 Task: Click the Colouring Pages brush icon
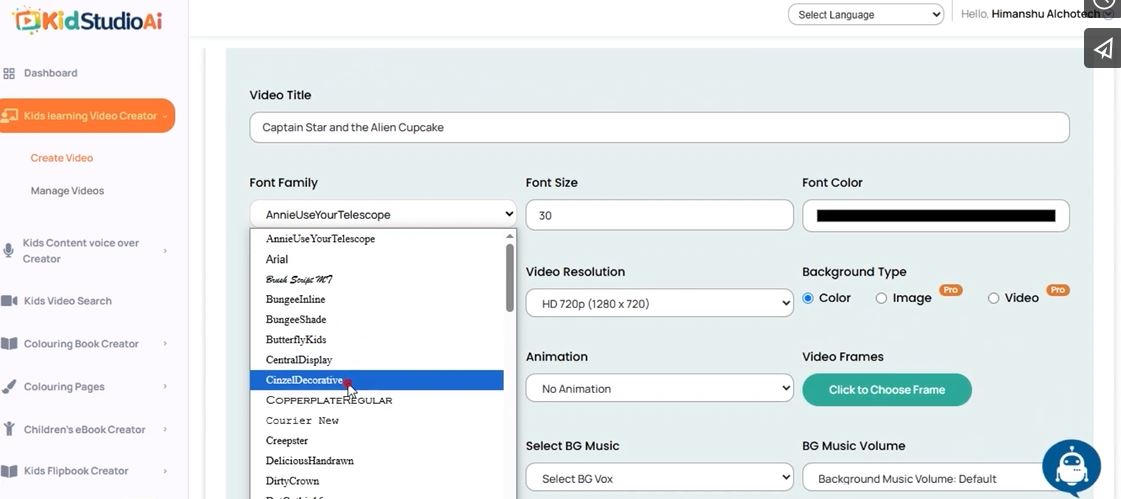pos(9,387)
